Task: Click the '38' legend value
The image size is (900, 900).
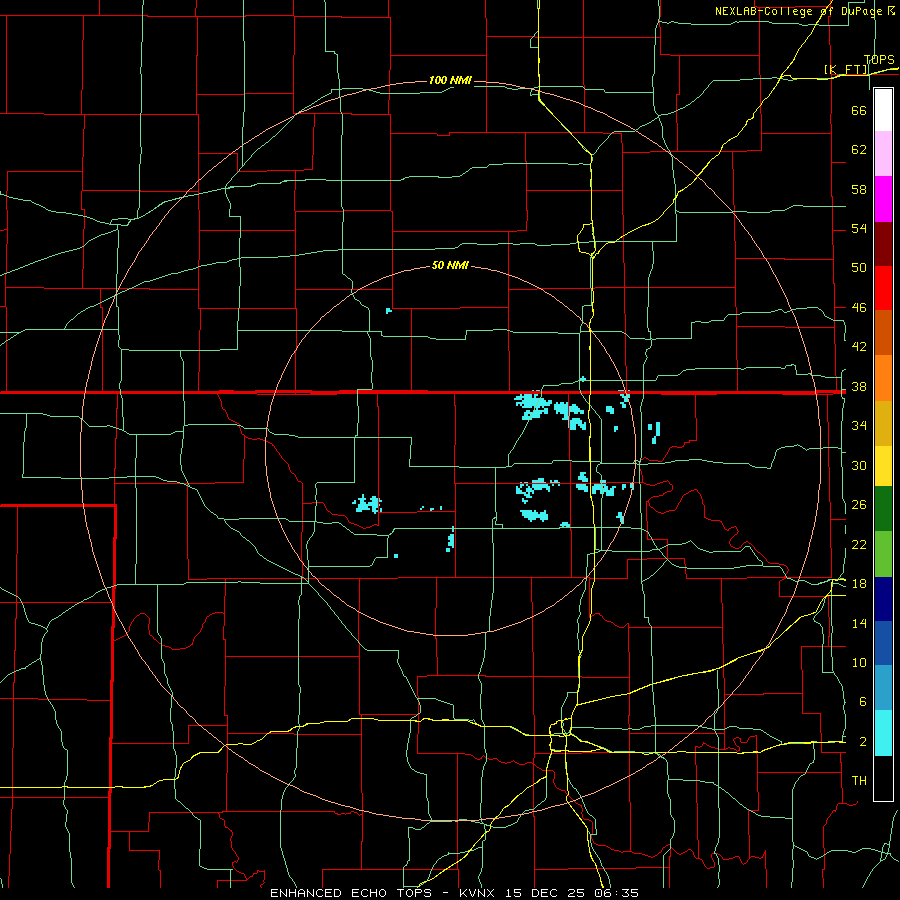Action: pos(859,387)
